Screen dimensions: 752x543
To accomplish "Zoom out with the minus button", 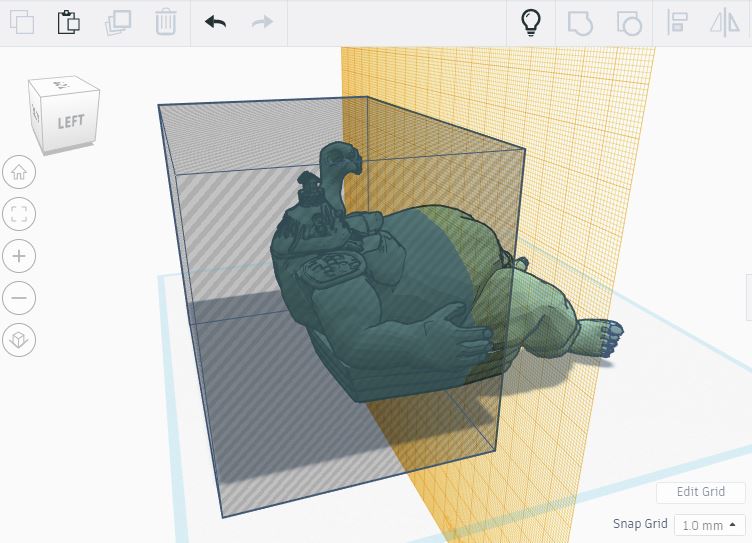I will click(x=19, y=298).
